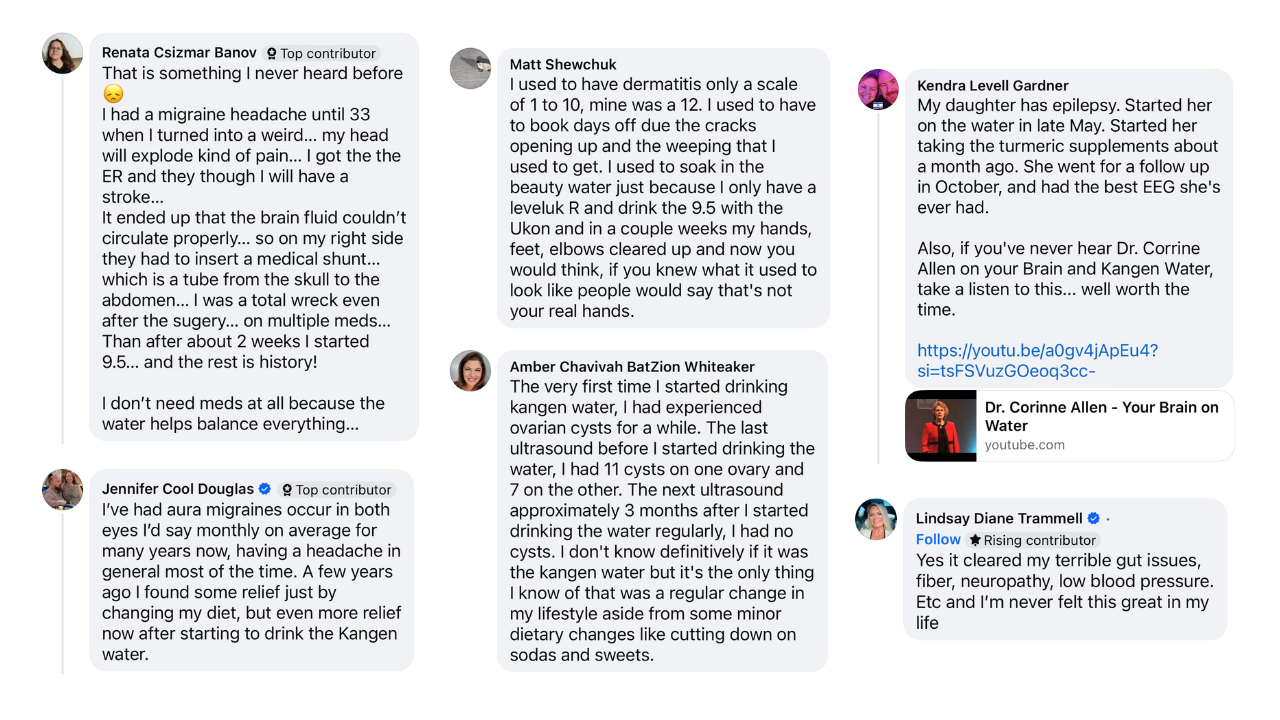Click Lindsay Diane Trammell's profile avatar
The image size is (1280, 720).
click(875, 519)
